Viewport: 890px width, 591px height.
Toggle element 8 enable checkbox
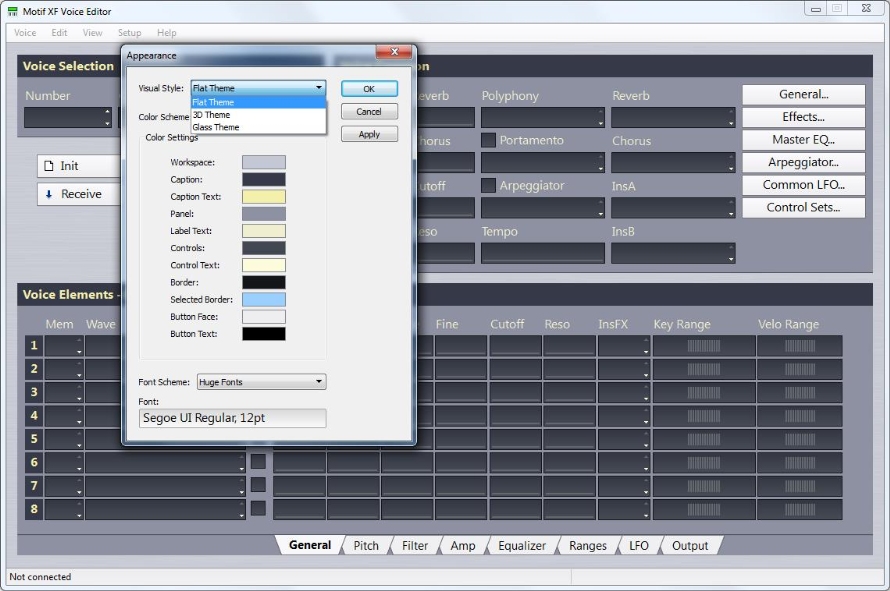pos(258,508)
